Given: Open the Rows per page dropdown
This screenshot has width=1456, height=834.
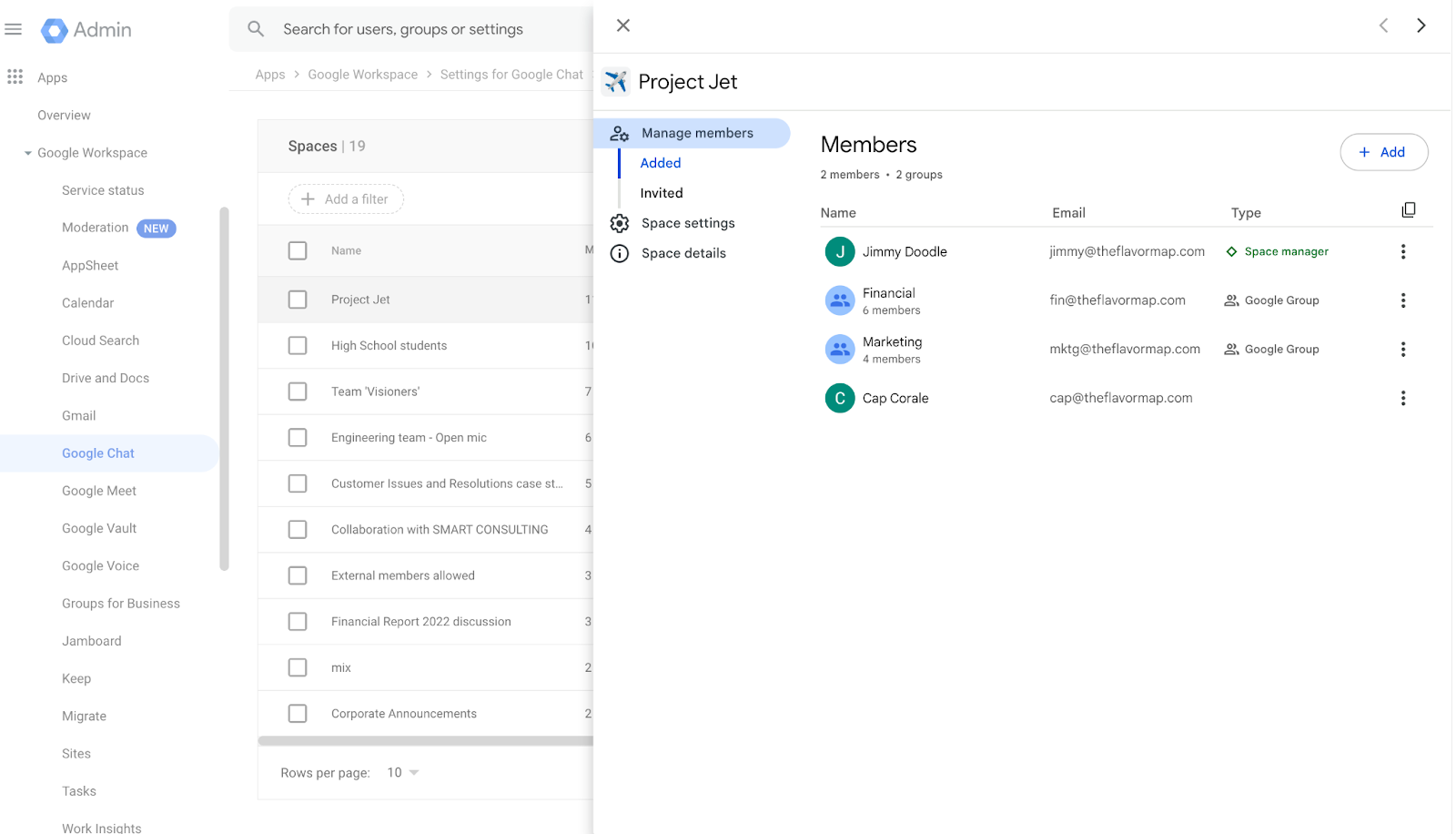Looking at the screenshot, I should point(403,772).
